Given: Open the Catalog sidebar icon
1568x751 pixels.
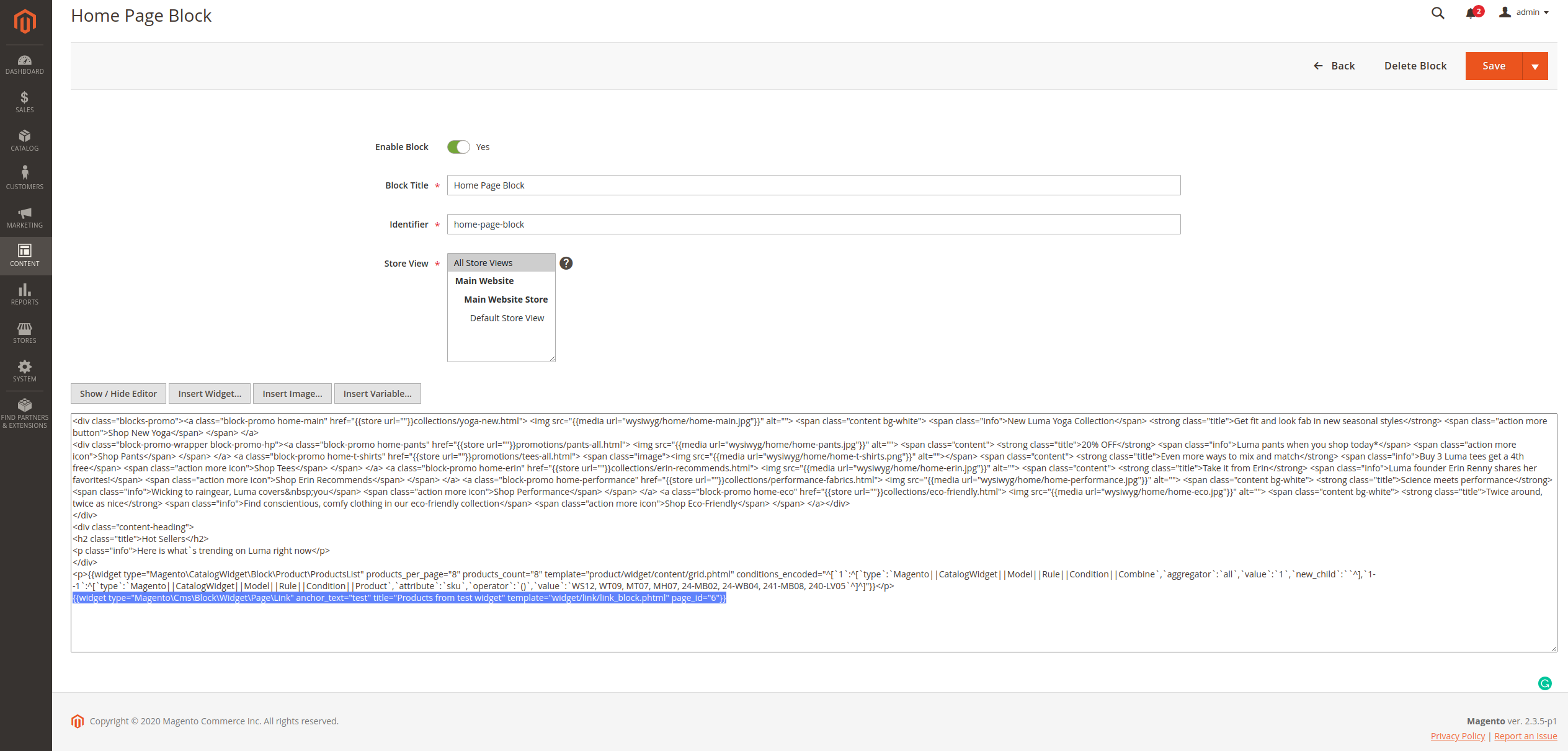Looking at the screenshot, I should point(24,140).
